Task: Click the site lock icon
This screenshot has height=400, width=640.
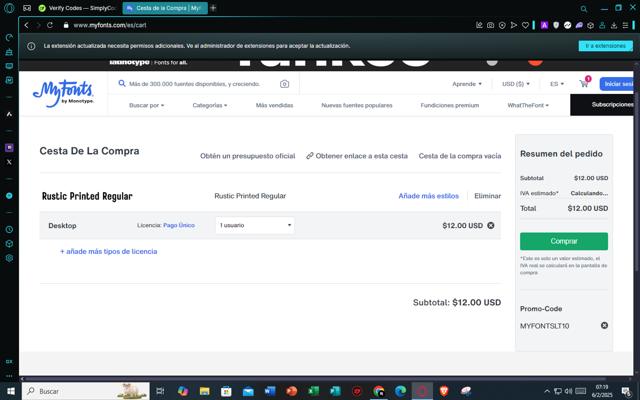Action: pyautogui.click(x=66, y=25)
